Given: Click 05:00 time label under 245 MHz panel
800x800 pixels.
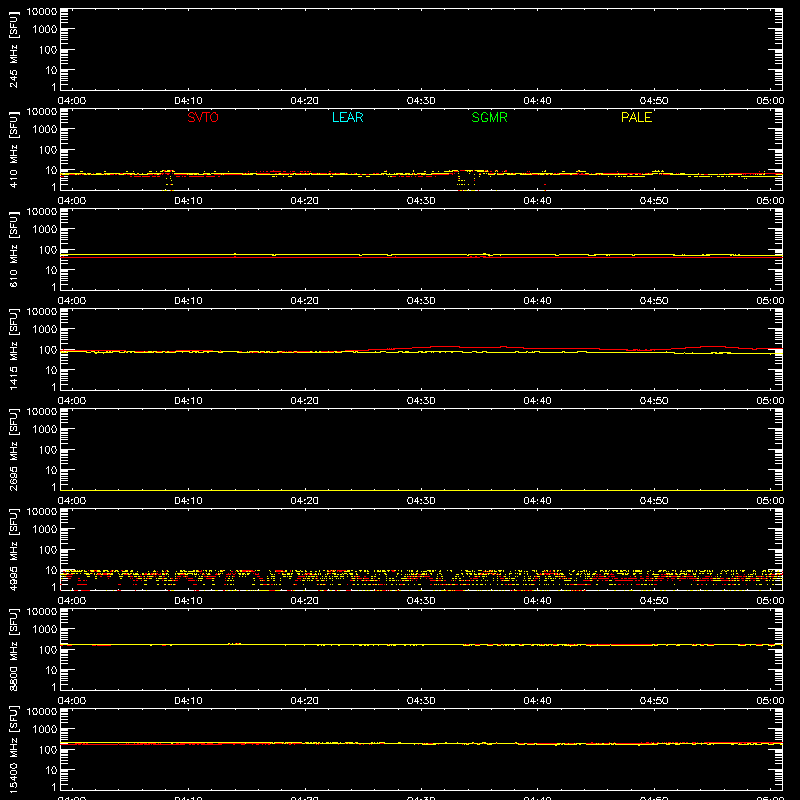Looking at the screenshot, I should click(770, 101).
